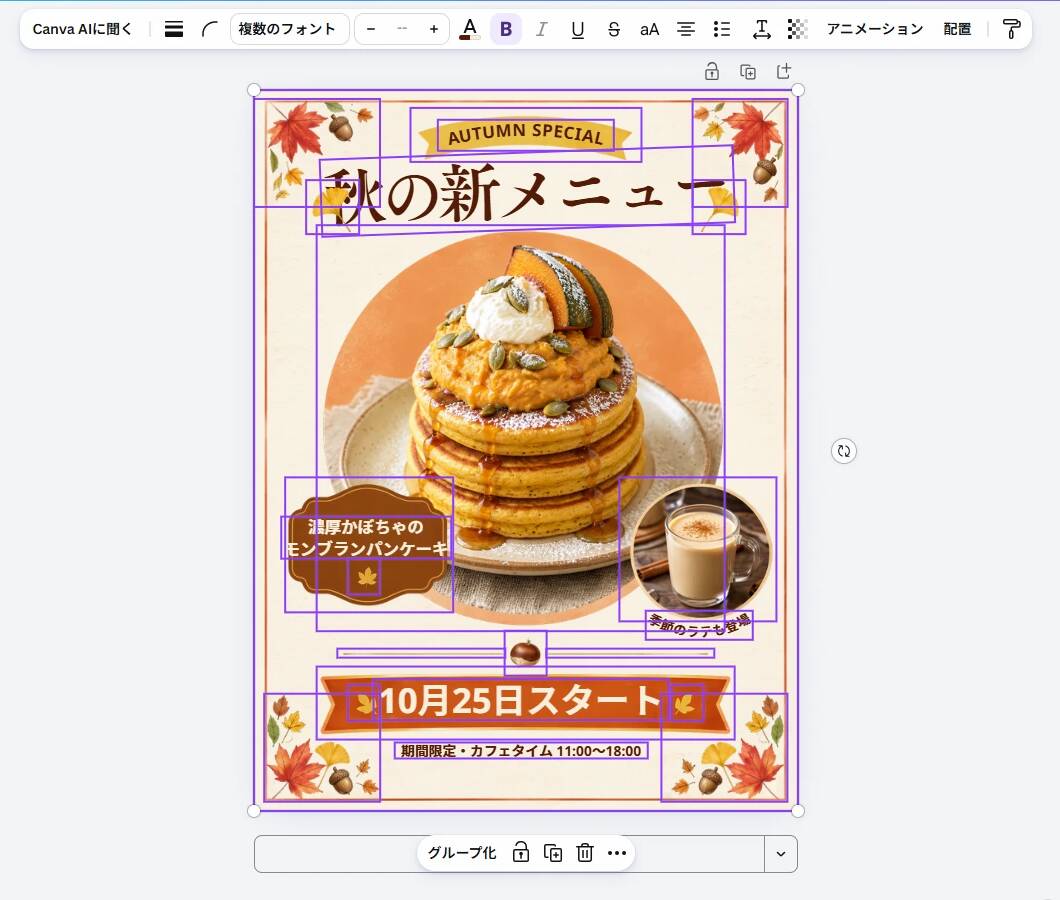Click the bottom-right selection corner handle
This screenshot has width=1060, height=900.
[x=798, y=811]
